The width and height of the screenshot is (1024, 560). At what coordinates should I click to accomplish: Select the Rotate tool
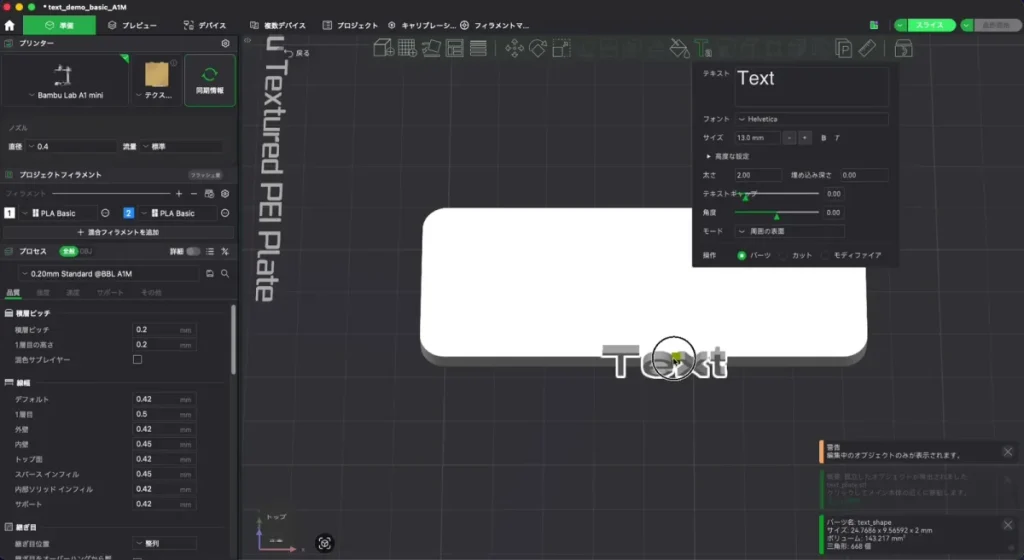coord(538,48)
